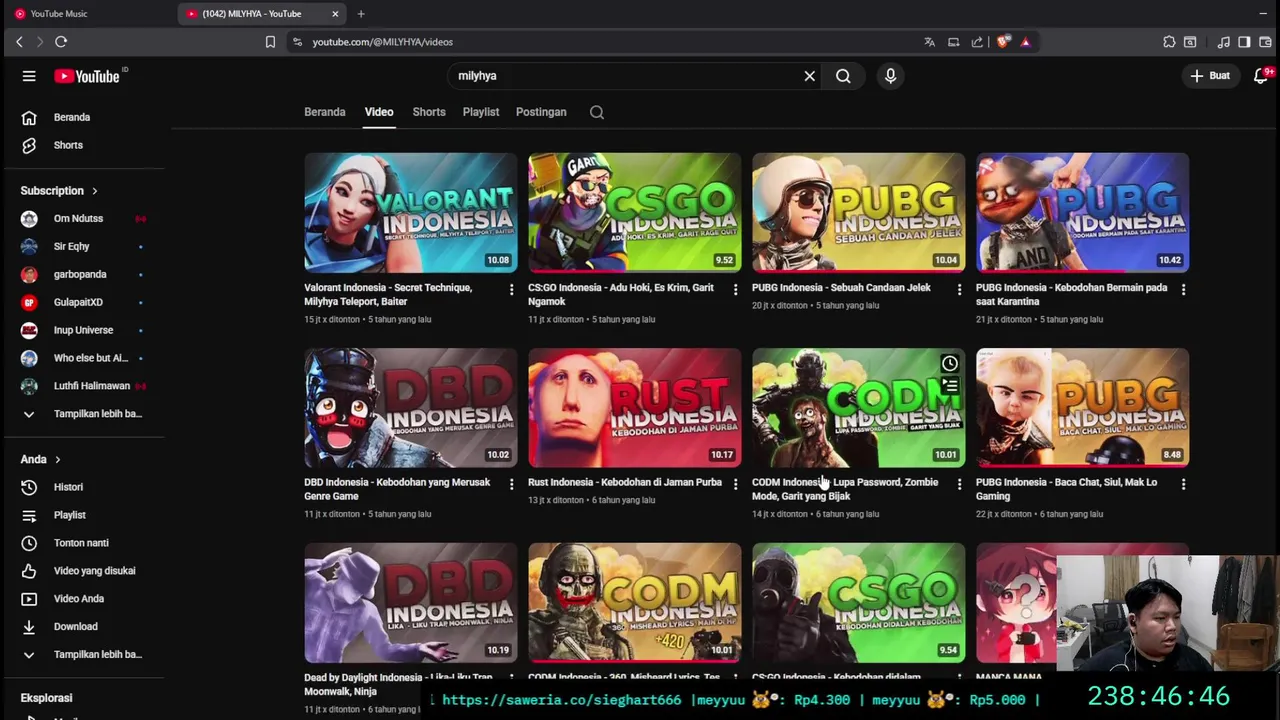Image resolution: width=1280 pixels, height=720 pixels.
Task: Open Eksplorasi section heading
Action: [x=46, y=698]
